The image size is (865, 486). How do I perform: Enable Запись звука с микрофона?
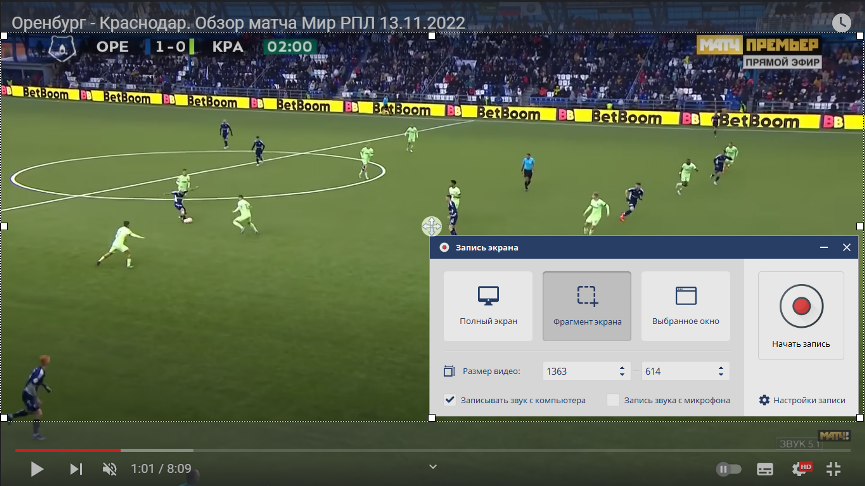tap(613, 400)
